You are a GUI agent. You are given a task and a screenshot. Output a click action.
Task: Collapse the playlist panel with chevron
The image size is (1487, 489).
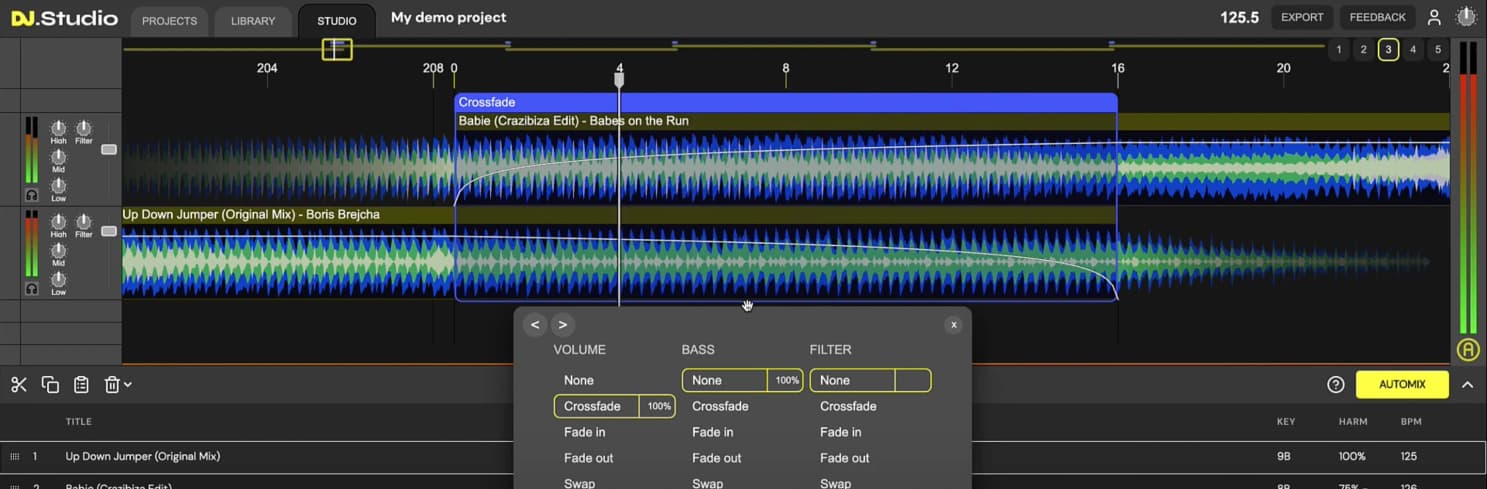(x=1467, y=385)
